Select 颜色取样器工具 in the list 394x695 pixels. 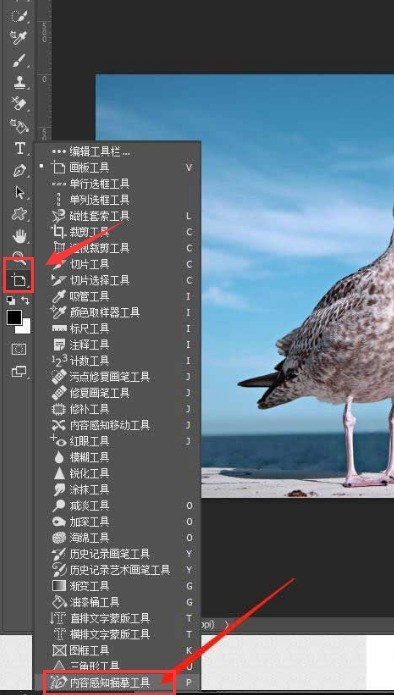pos(118,312)
